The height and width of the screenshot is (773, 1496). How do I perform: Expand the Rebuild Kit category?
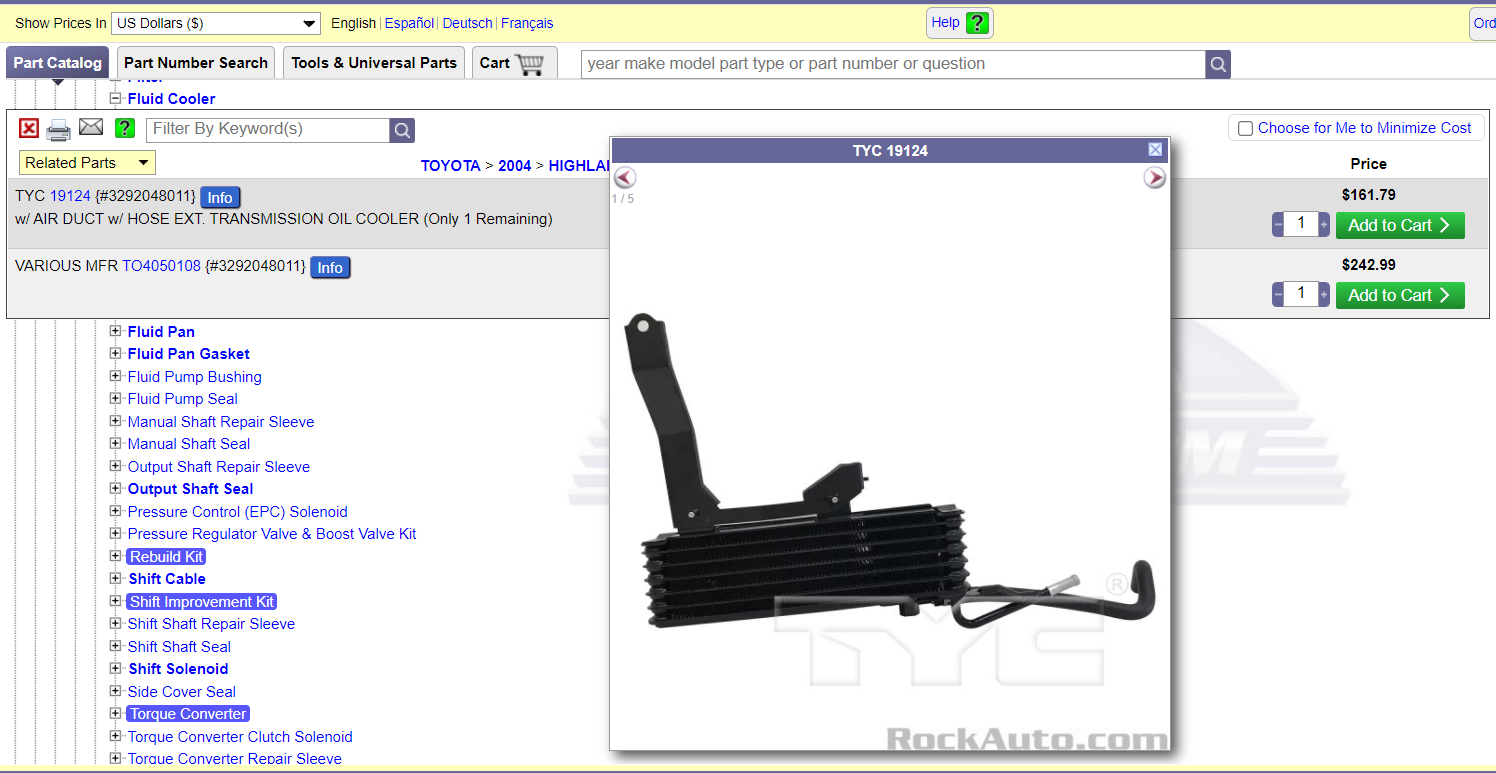[115, 557]
